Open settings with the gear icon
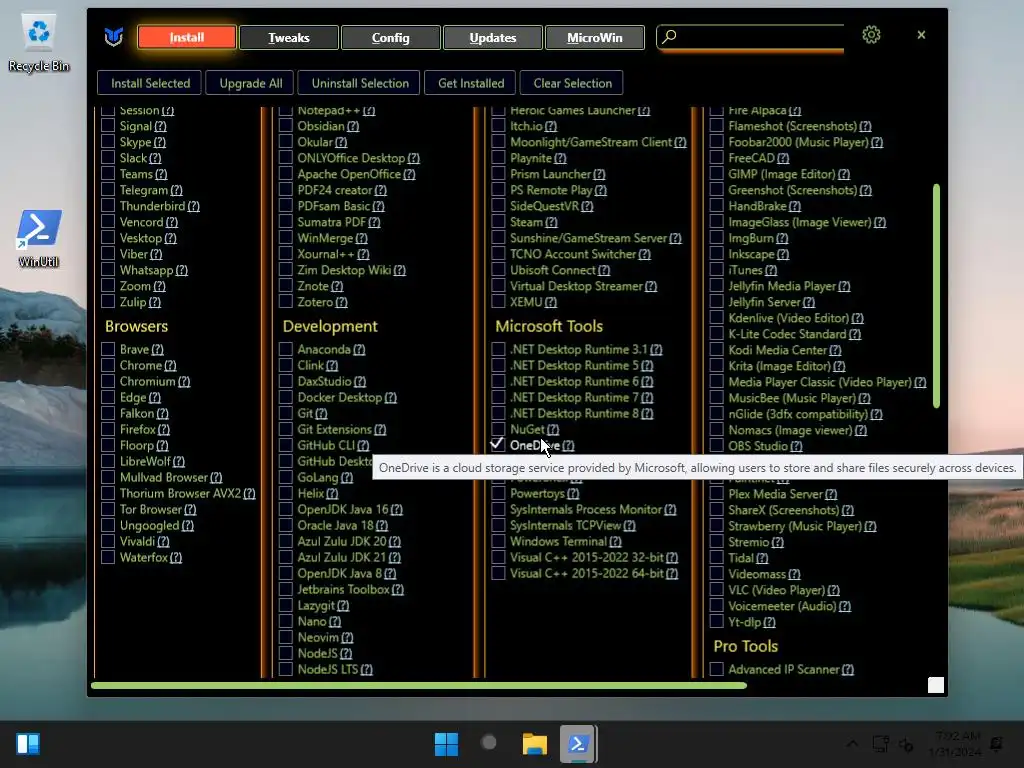This screenshot has height=768, width=1024. click(871, 35)
